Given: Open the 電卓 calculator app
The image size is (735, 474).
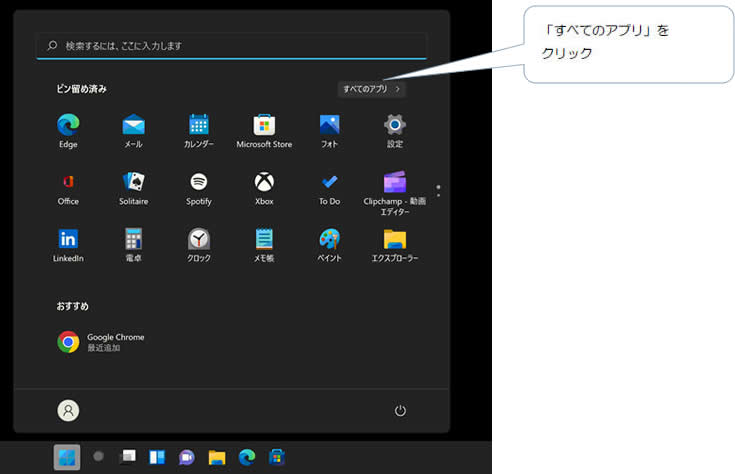Looking at the screenshot, I should [x=134, y=245].
